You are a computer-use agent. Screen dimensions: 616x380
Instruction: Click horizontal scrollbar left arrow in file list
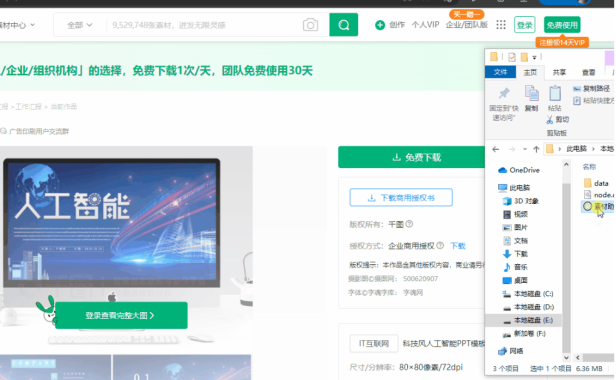coord(578,358)
